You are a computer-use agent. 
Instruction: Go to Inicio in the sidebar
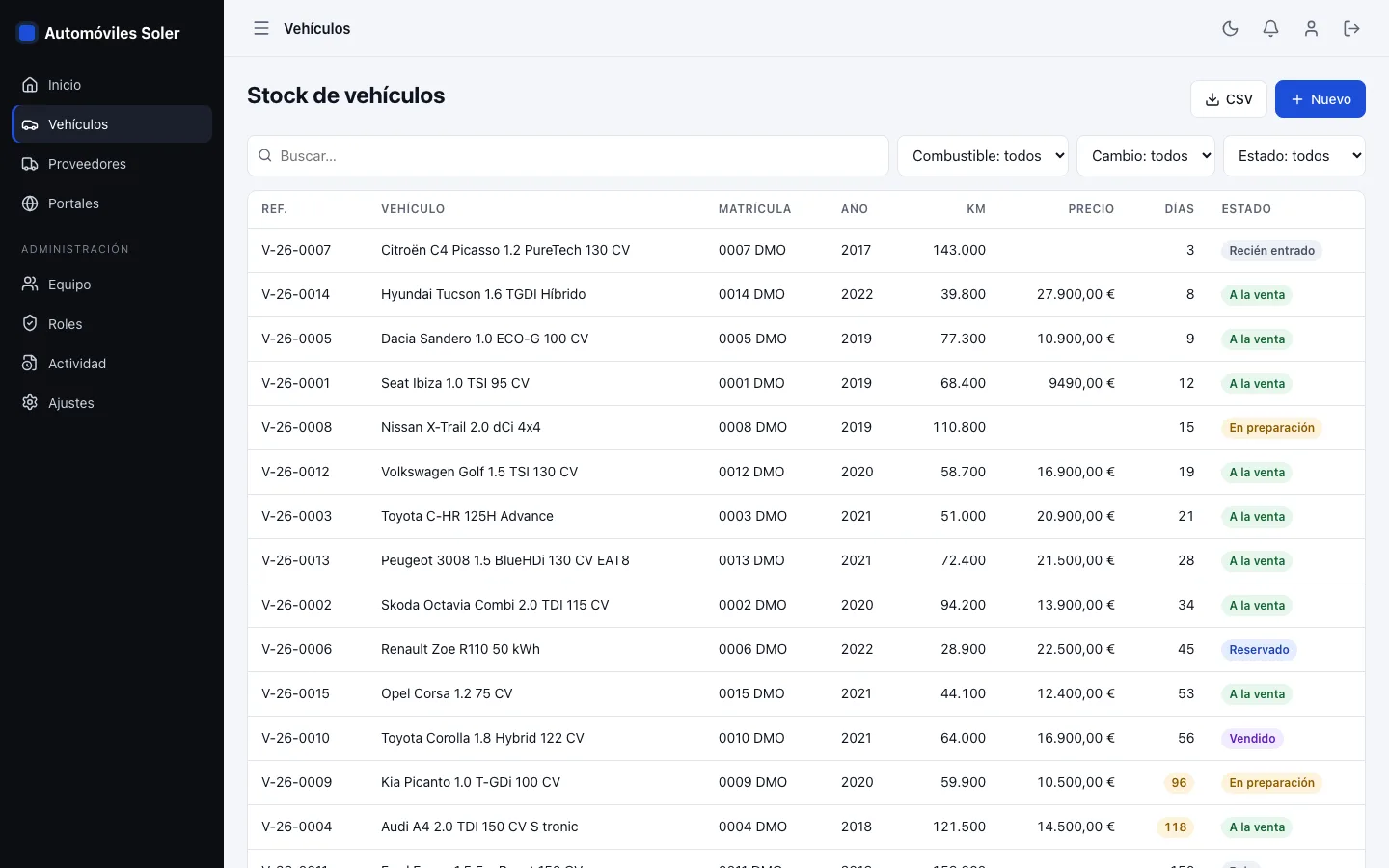click(x=112, y=85)
